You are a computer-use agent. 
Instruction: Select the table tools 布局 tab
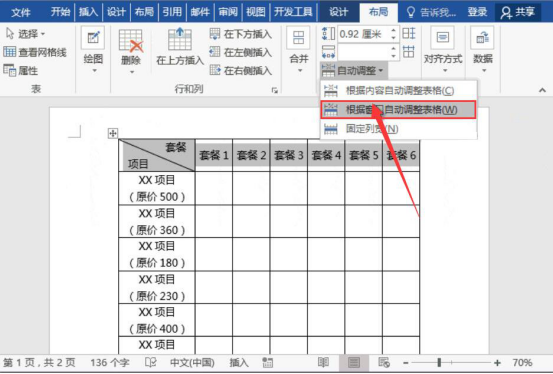tap(378, 12)
